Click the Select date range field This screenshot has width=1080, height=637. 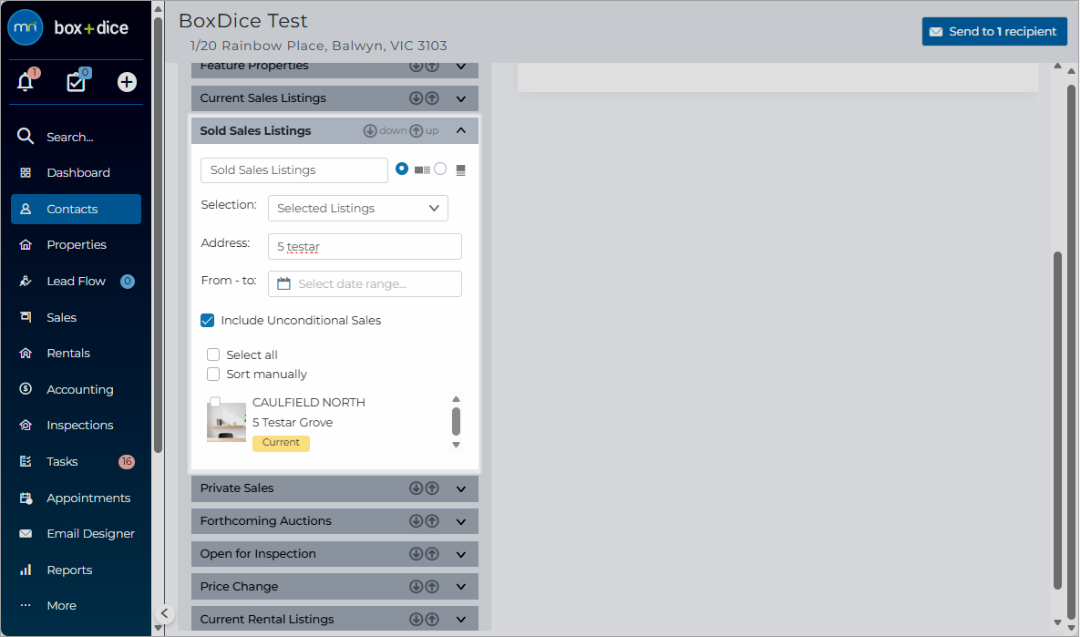coord(364,284)
